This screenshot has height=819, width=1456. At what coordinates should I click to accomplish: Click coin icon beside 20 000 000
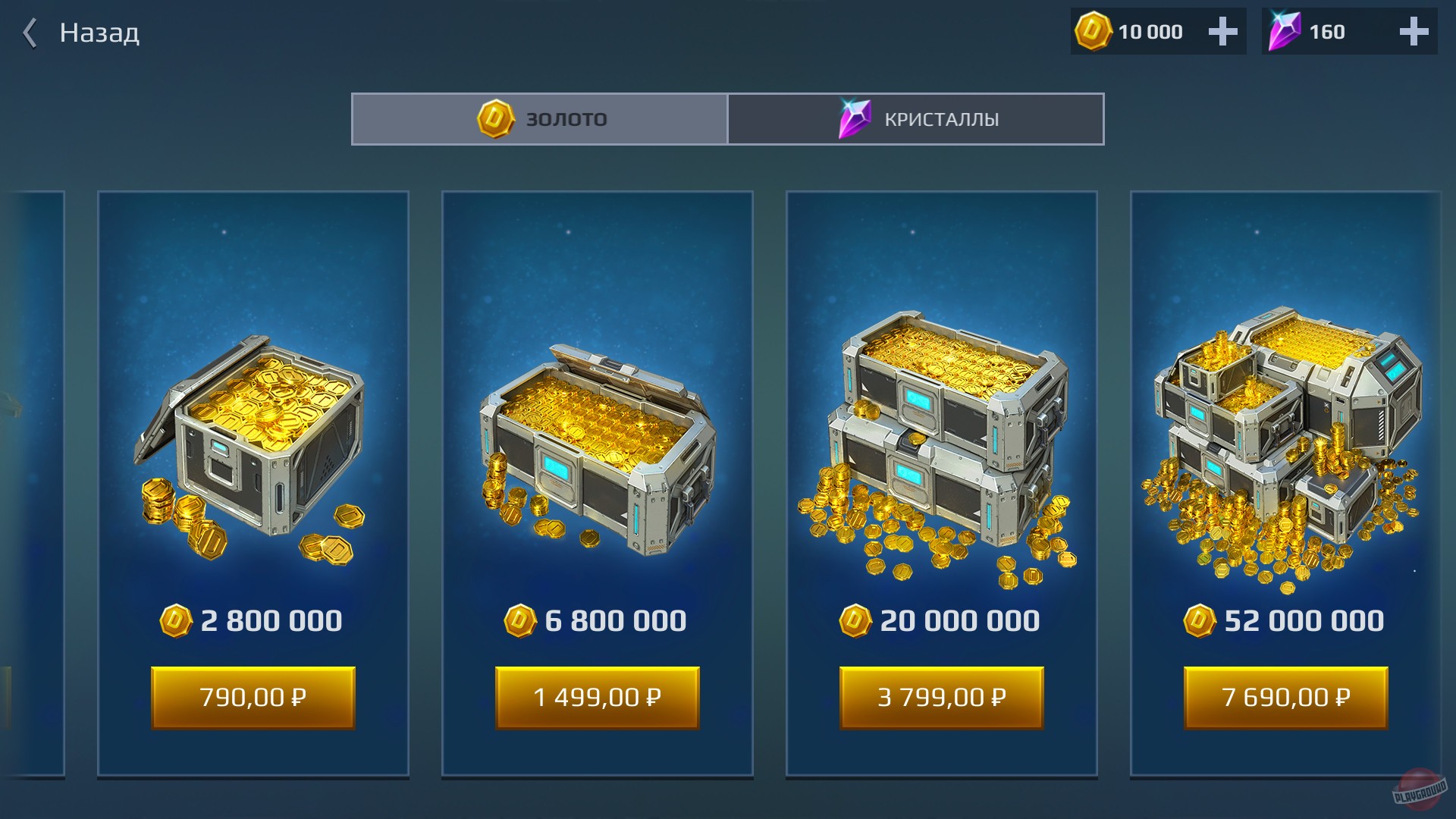tap(855, 621)
